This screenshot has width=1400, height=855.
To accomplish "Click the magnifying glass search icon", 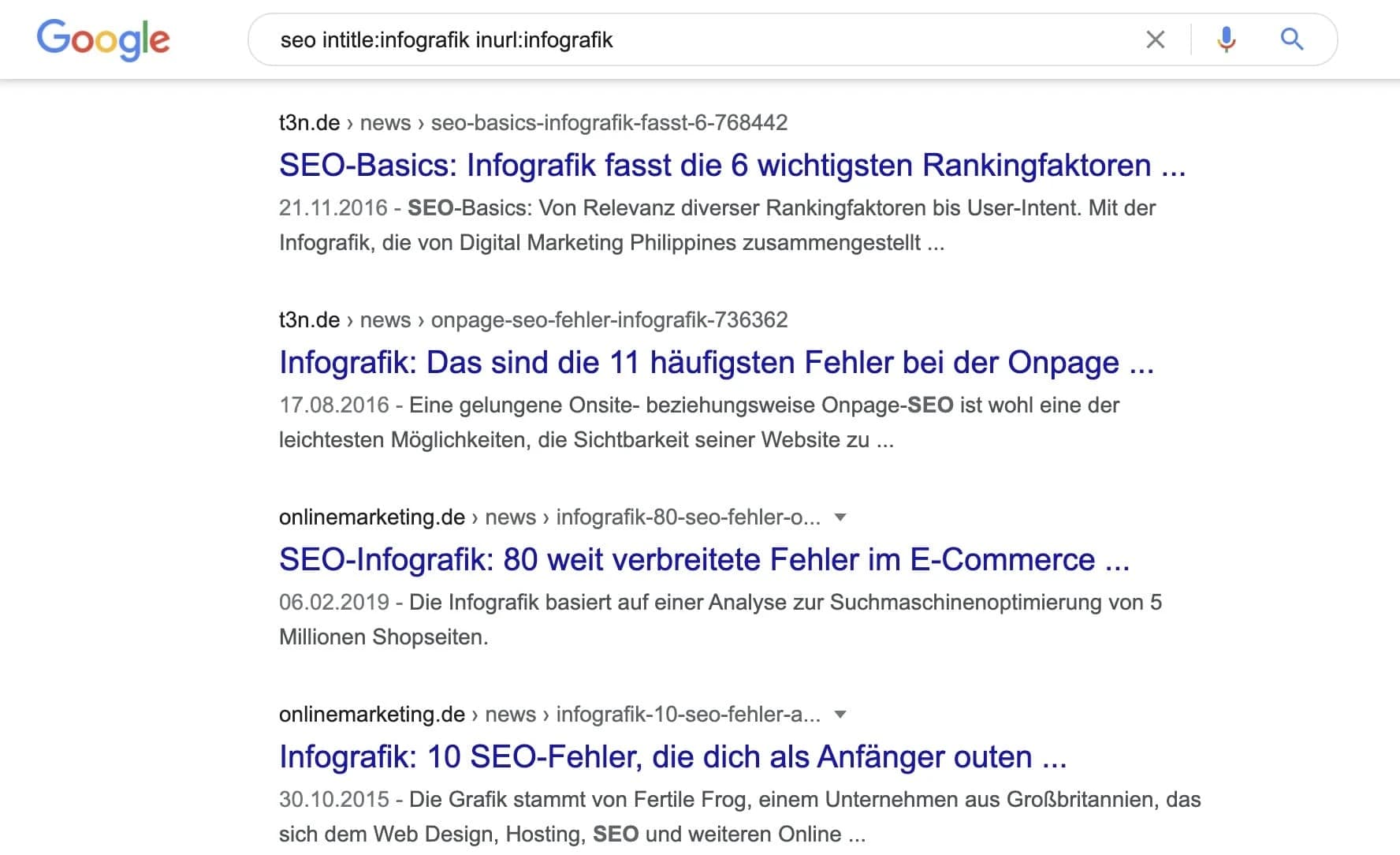I will point(1291,39).
